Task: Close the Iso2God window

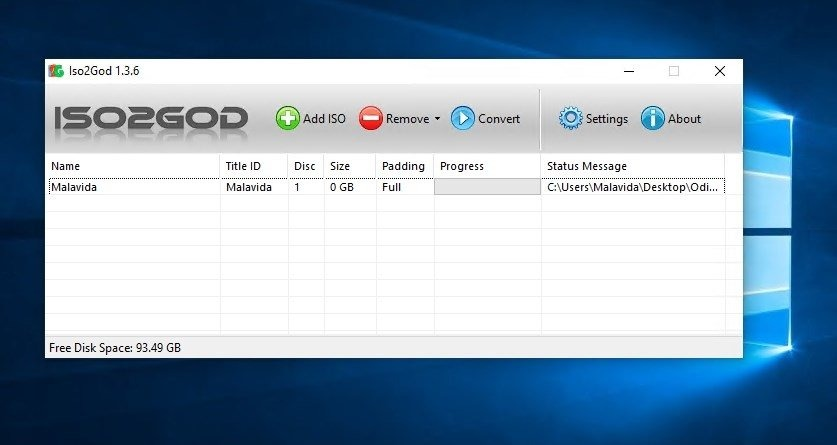Action: pyautogui.click(x=720, y=71)
